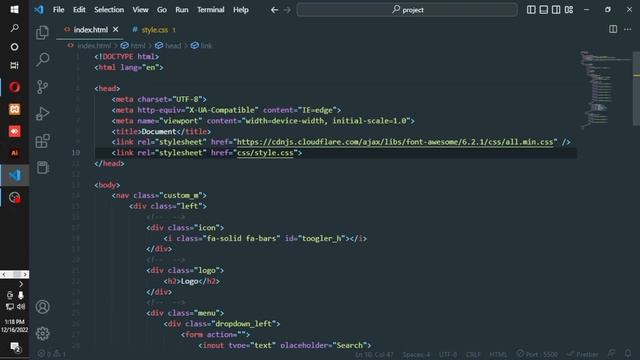Show hidden tray icons chevron
This screenshot has height=360, width=640.
point(21,284)
